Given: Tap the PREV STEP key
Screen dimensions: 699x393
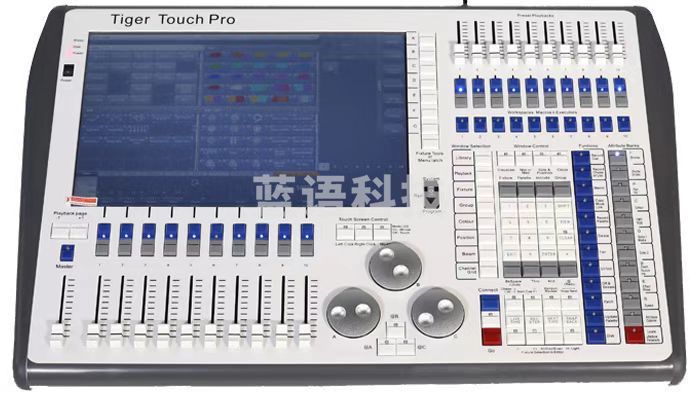Looking at the screenshot, I should coord(535,320).
